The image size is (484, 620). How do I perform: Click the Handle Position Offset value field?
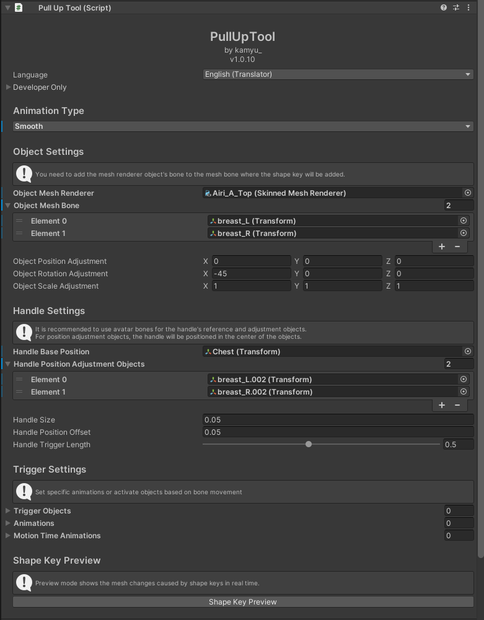(338, 432)
